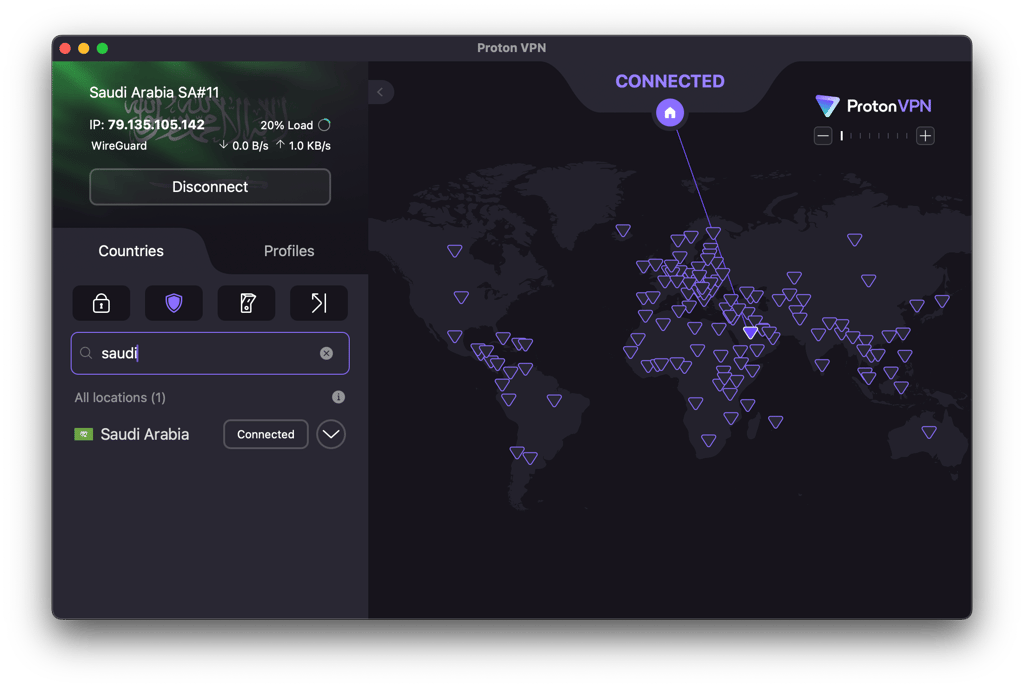This screenshot has width=1024, height=688.
Task: Click the Connected button for Saudi Arabia
Action: click(266, 434)
